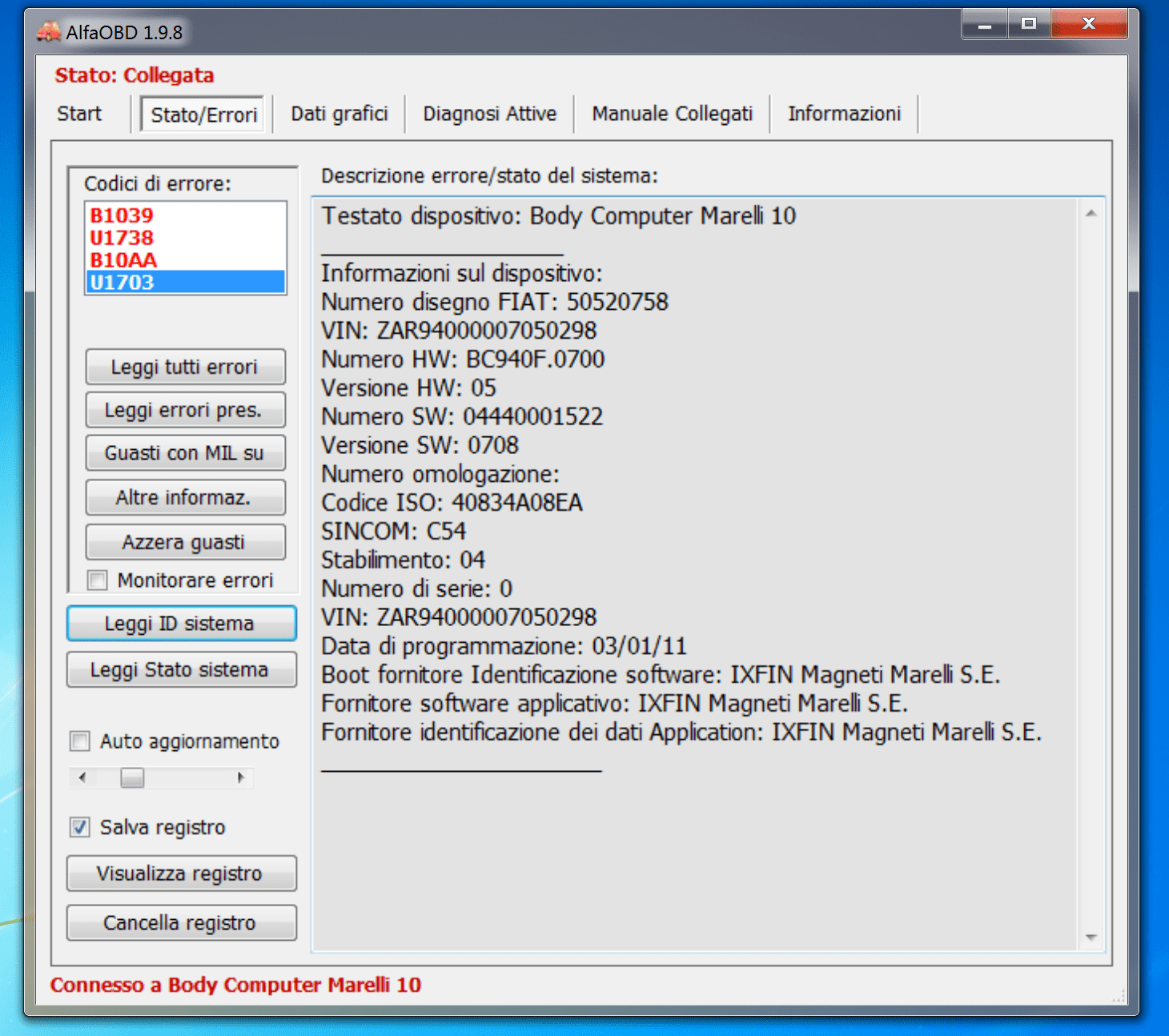The height and width of the screenshot is (1036, 1169).
Task: Enable the Monitorare errori checkbox
Action: [98, 580]
